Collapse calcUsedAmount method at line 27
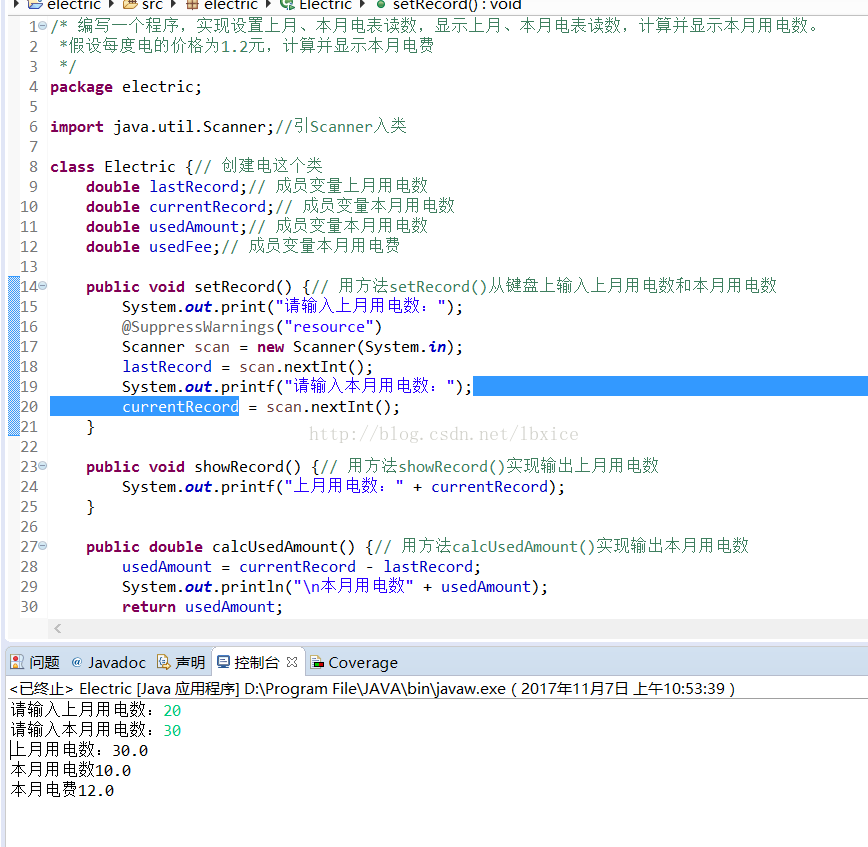868x847 pixels. 43,546
